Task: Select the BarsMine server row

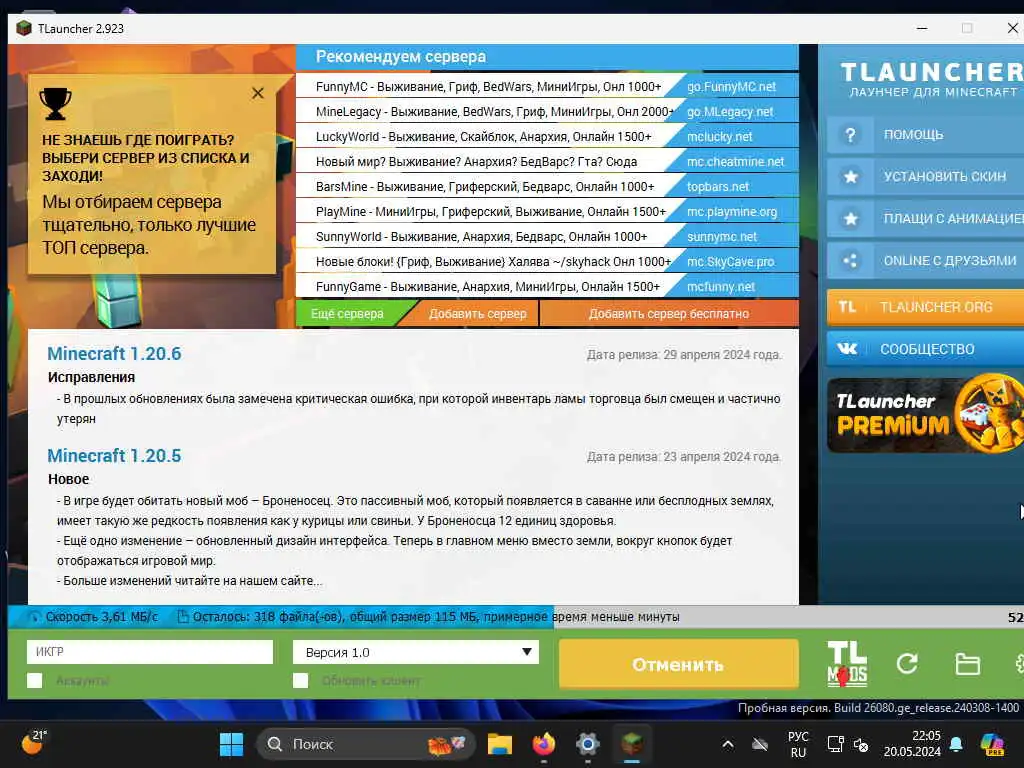Action: (x=547, y=187)
